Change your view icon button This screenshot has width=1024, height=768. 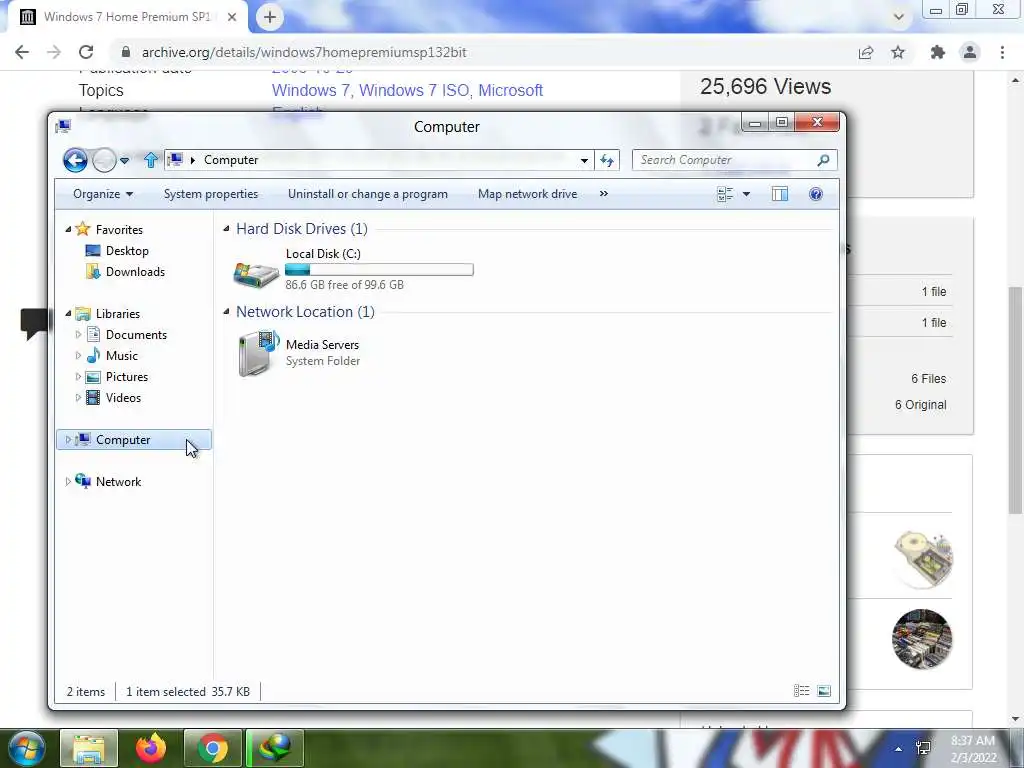[x=725, y=194]
